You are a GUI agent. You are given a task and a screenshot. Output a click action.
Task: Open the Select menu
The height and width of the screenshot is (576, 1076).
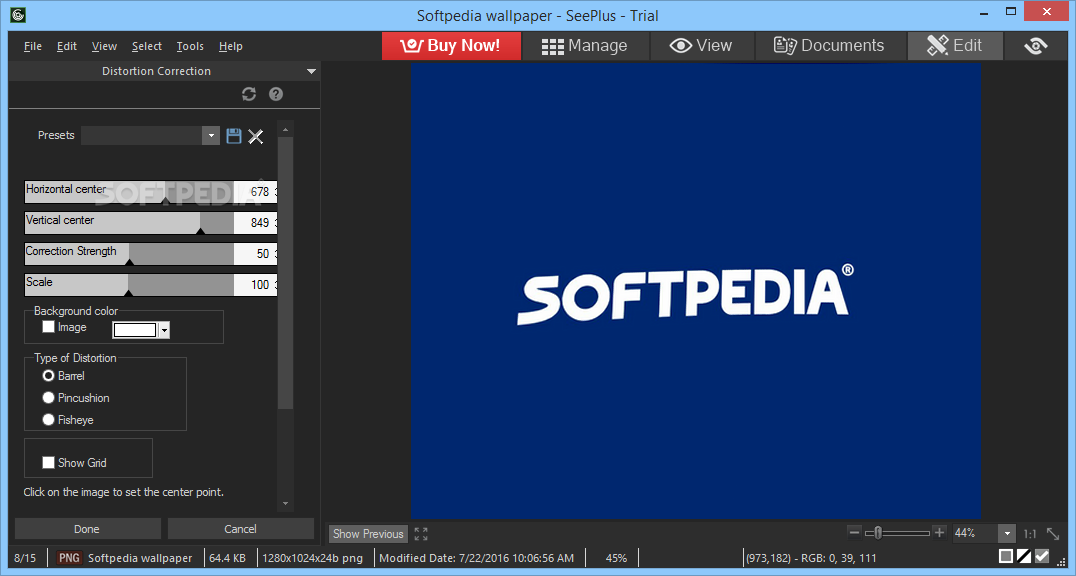pyautogui.click(x=147, y=46)
